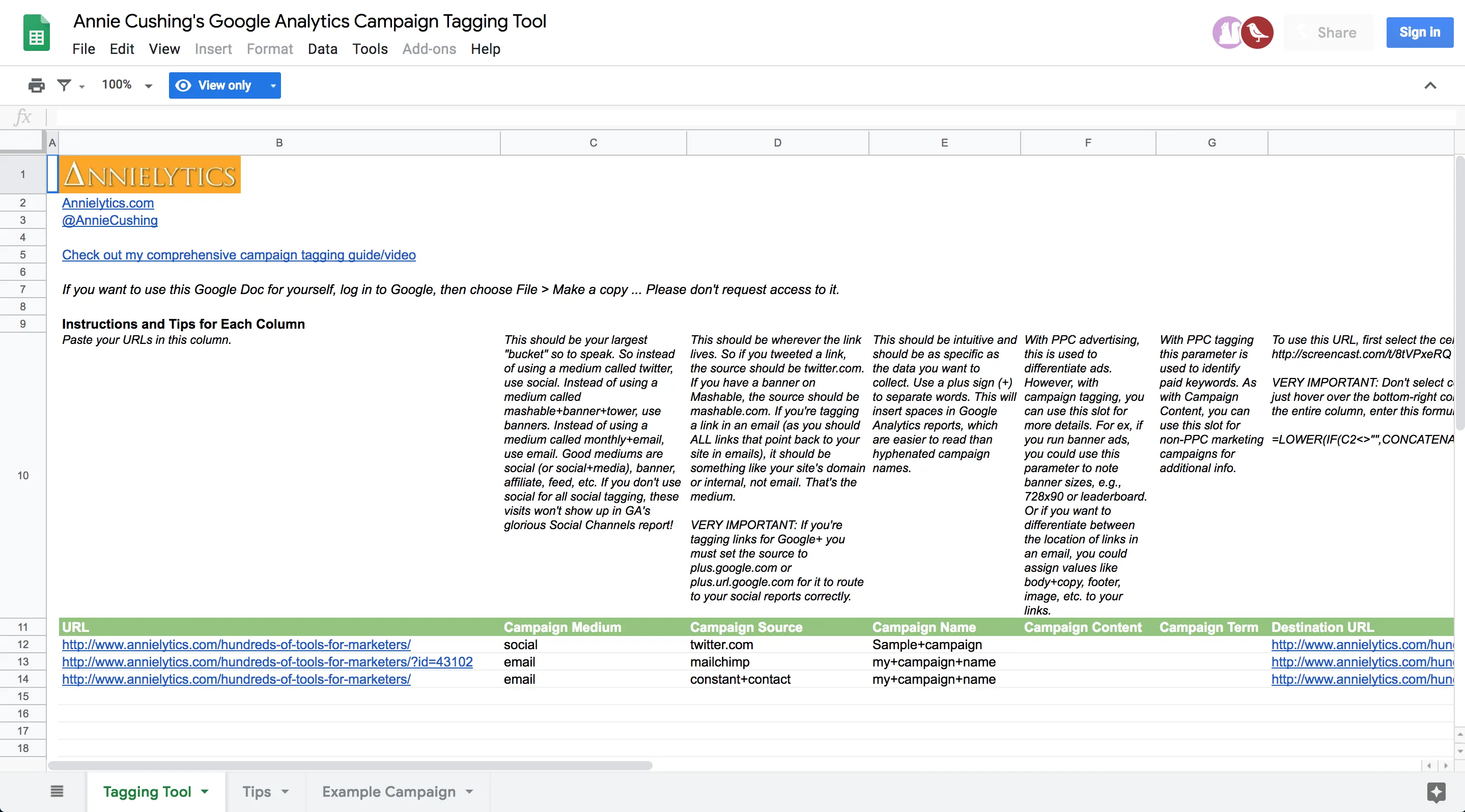Click the all sheets list icon
Viewport: 1465px width, 812px height.
coord(57,791)
